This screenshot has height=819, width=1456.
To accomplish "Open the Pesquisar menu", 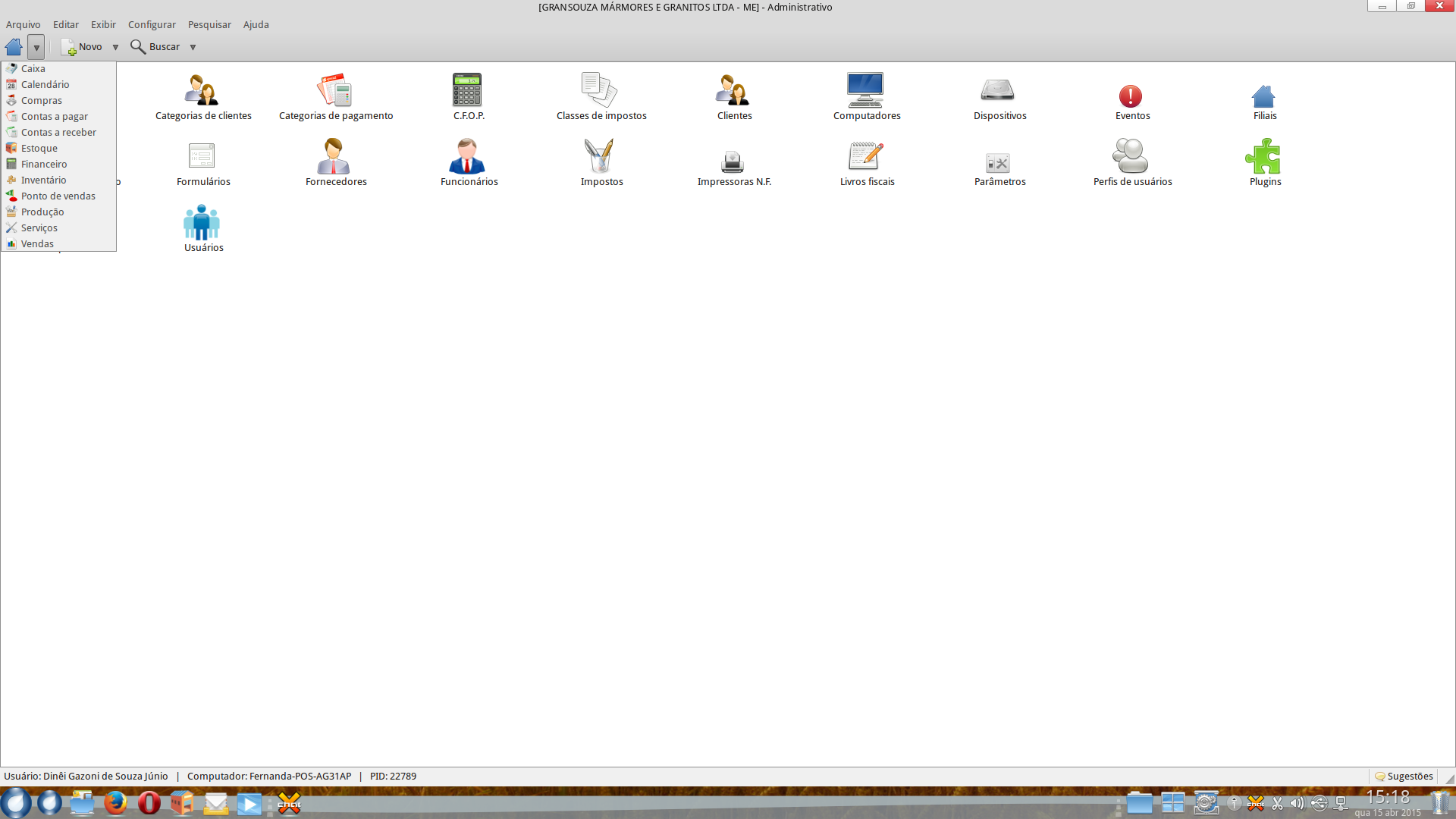I will click(x=209, y=24).
